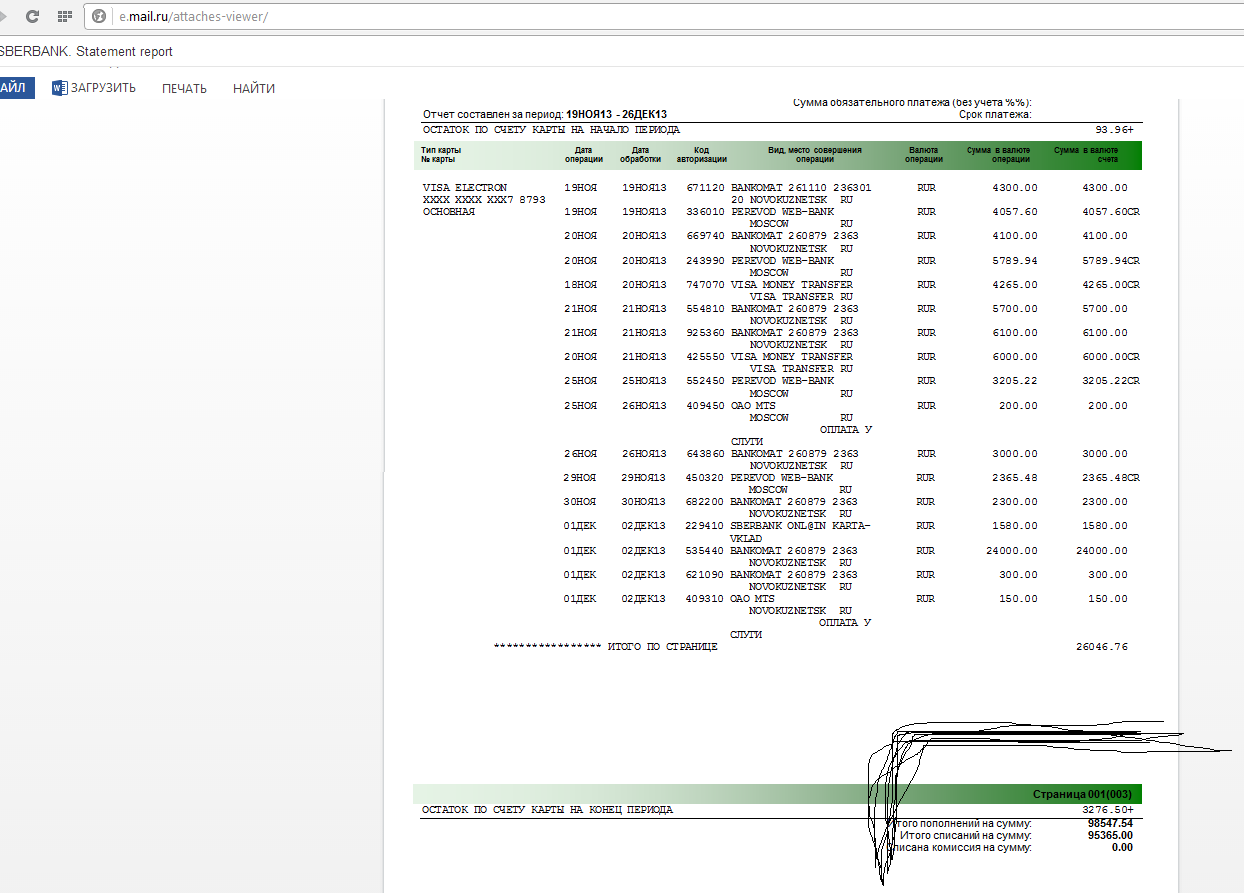Click the Страница 001(003) page label
Viewport: 1244px width, 893px height.
point(1083,794)
